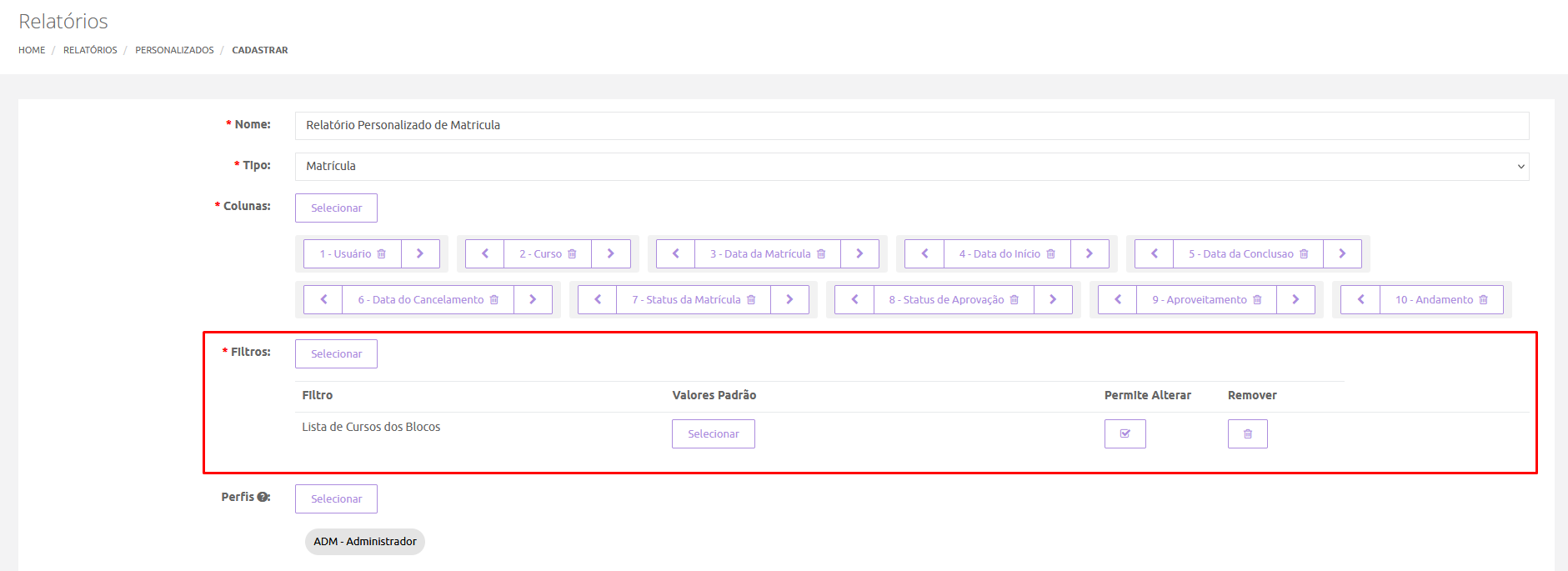Move Status de Aprovação column right
Viewport: 1568px width, 571px height.
click(x=1053, y=300)
